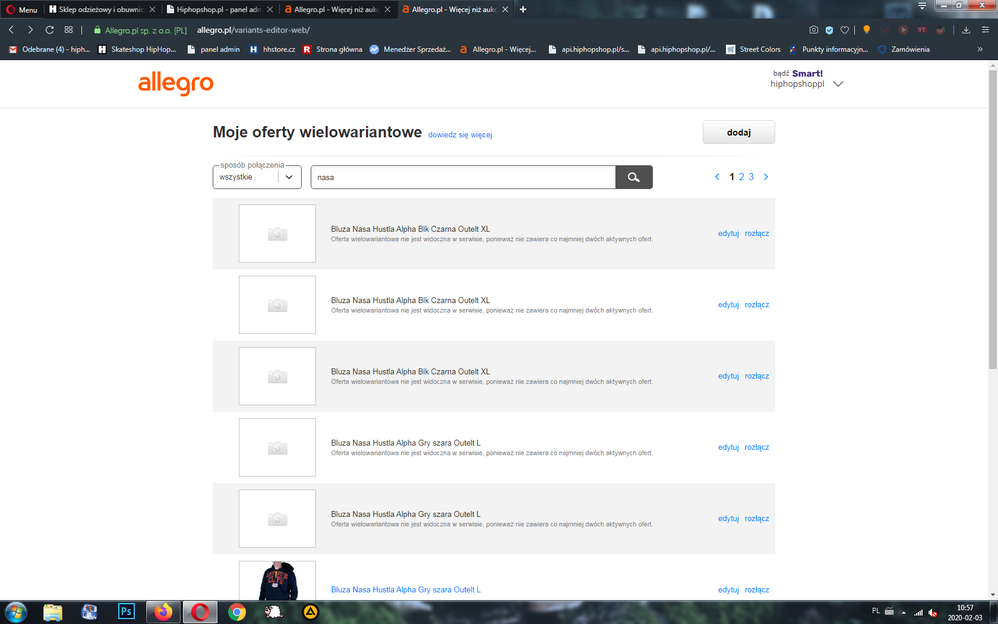Focus the search field containing 'nasa'
Viewport: 998px width, 624px height.
click(x=462, y=177)
